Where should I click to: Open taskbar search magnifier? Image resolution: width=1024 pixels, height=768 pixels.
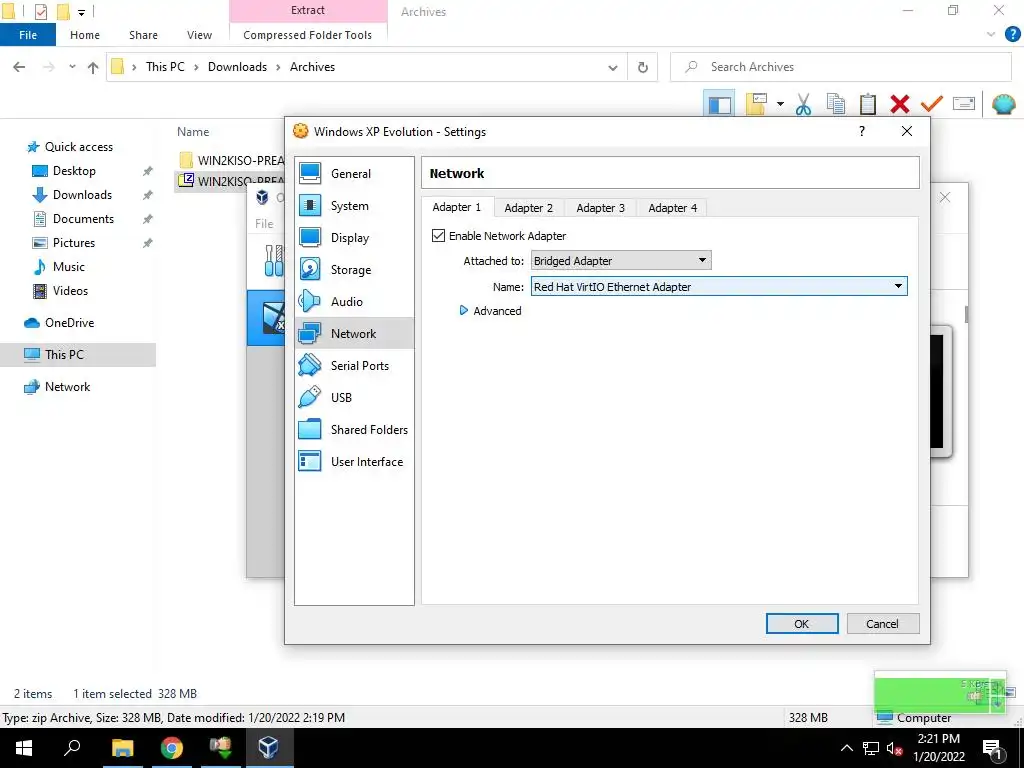[72, 748]
